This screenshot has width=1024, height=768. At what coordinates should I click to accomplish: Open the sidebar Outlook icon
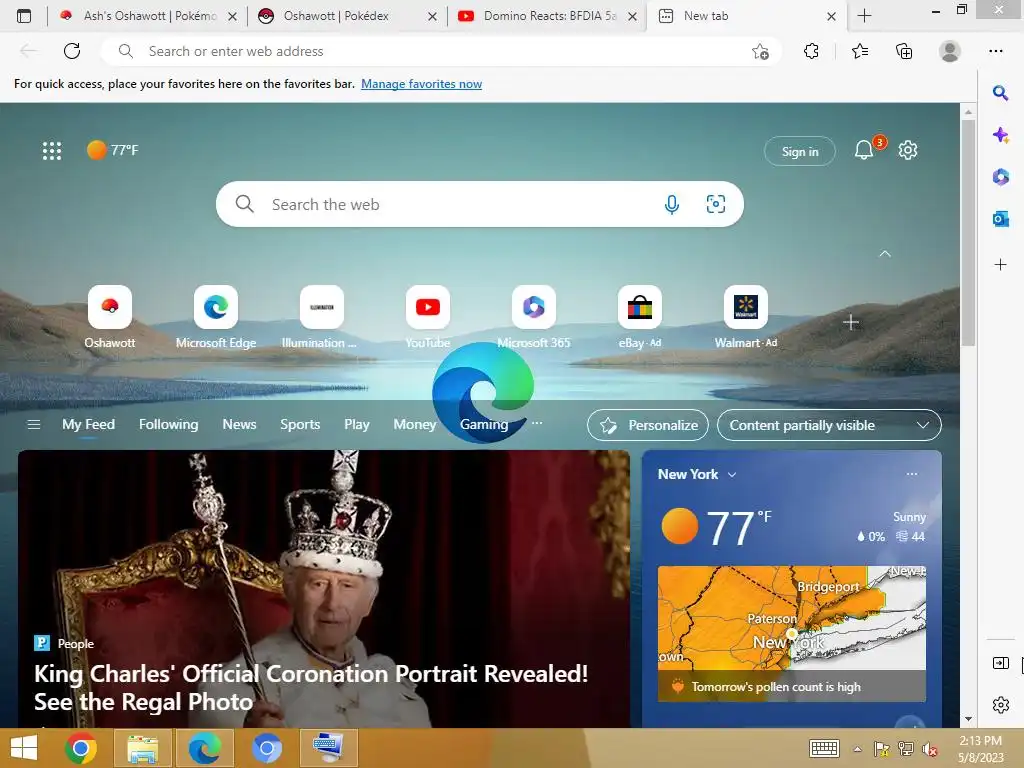coord(1000,219)
